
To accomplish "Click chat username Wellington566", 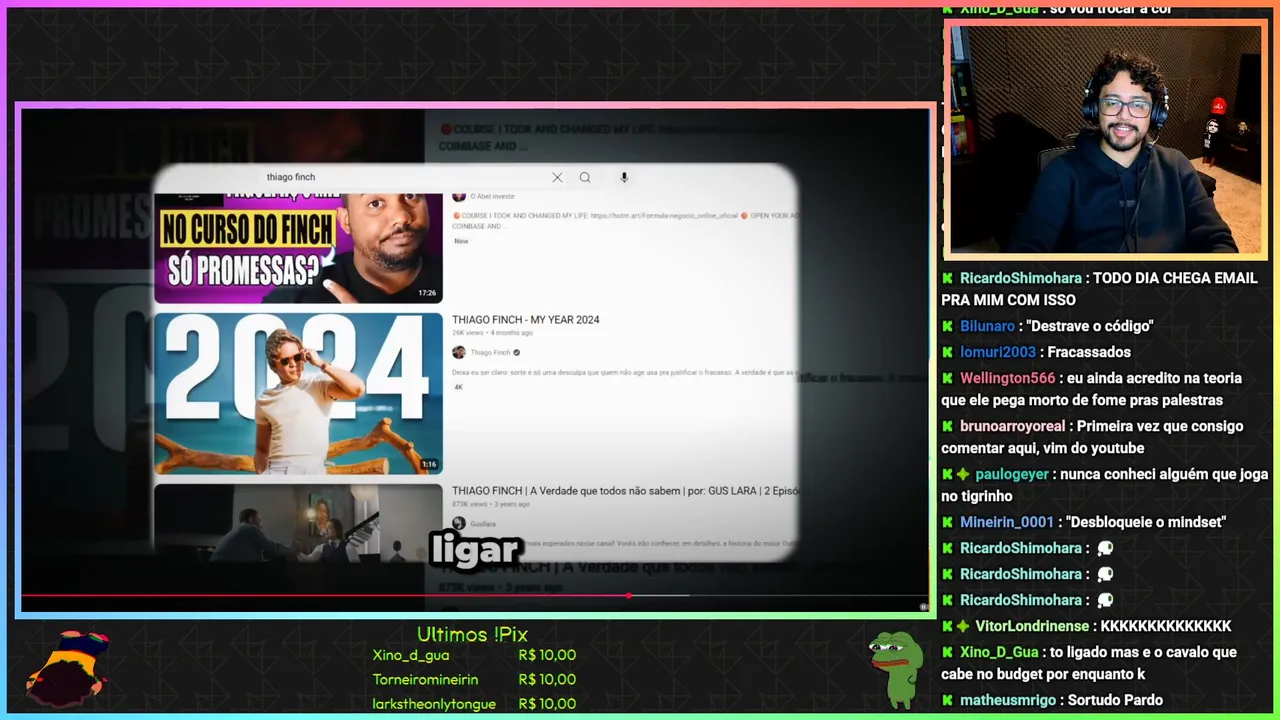I will (x=1008, y=378).
